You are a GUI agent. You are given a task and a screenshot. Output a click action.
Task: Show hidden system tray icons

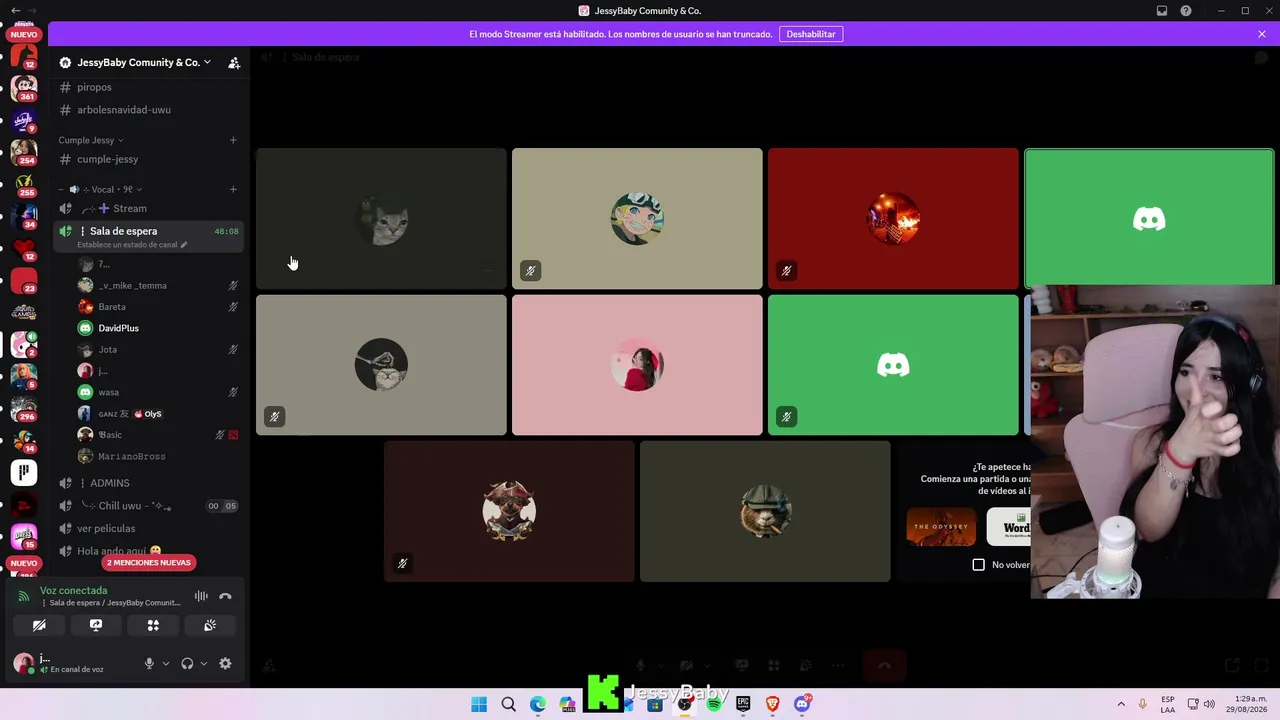click(1121, 704)
